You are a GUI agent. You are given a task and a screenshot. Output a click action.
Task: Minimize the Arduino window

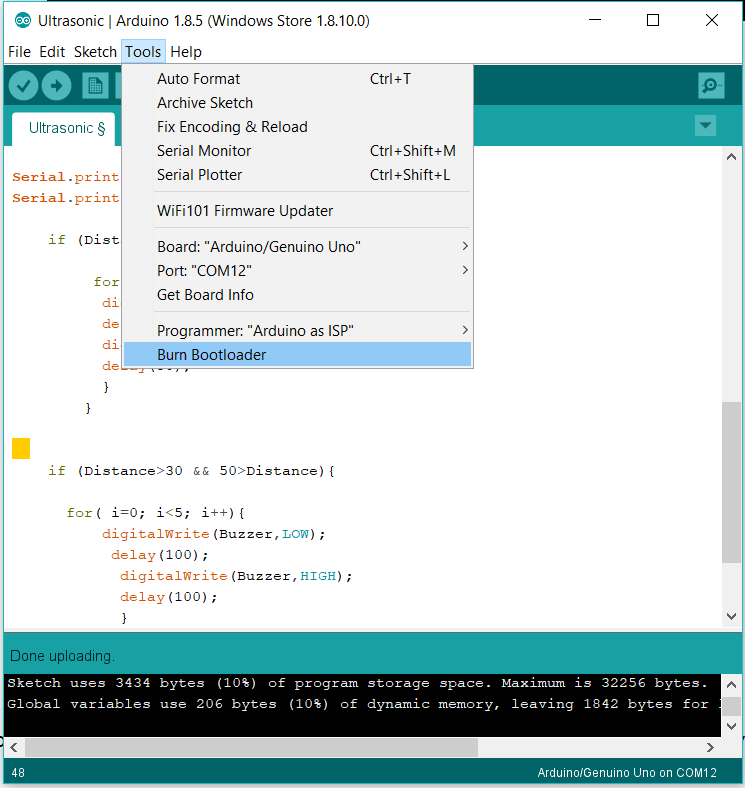(x=595, y=20)
